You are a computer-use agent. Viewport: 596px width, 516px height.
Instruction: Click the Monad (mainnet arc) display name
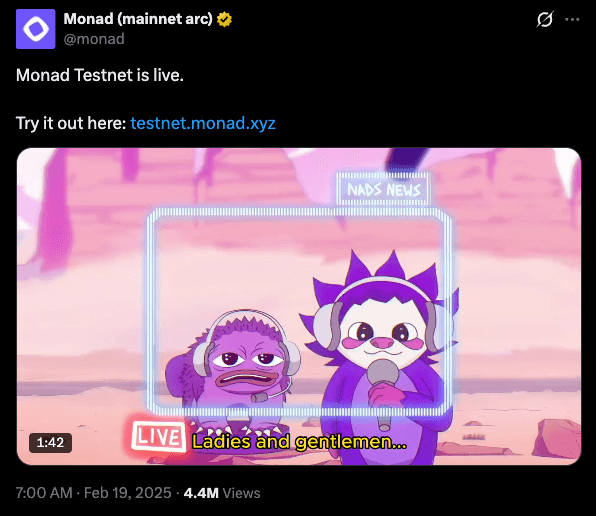point(138,19)
